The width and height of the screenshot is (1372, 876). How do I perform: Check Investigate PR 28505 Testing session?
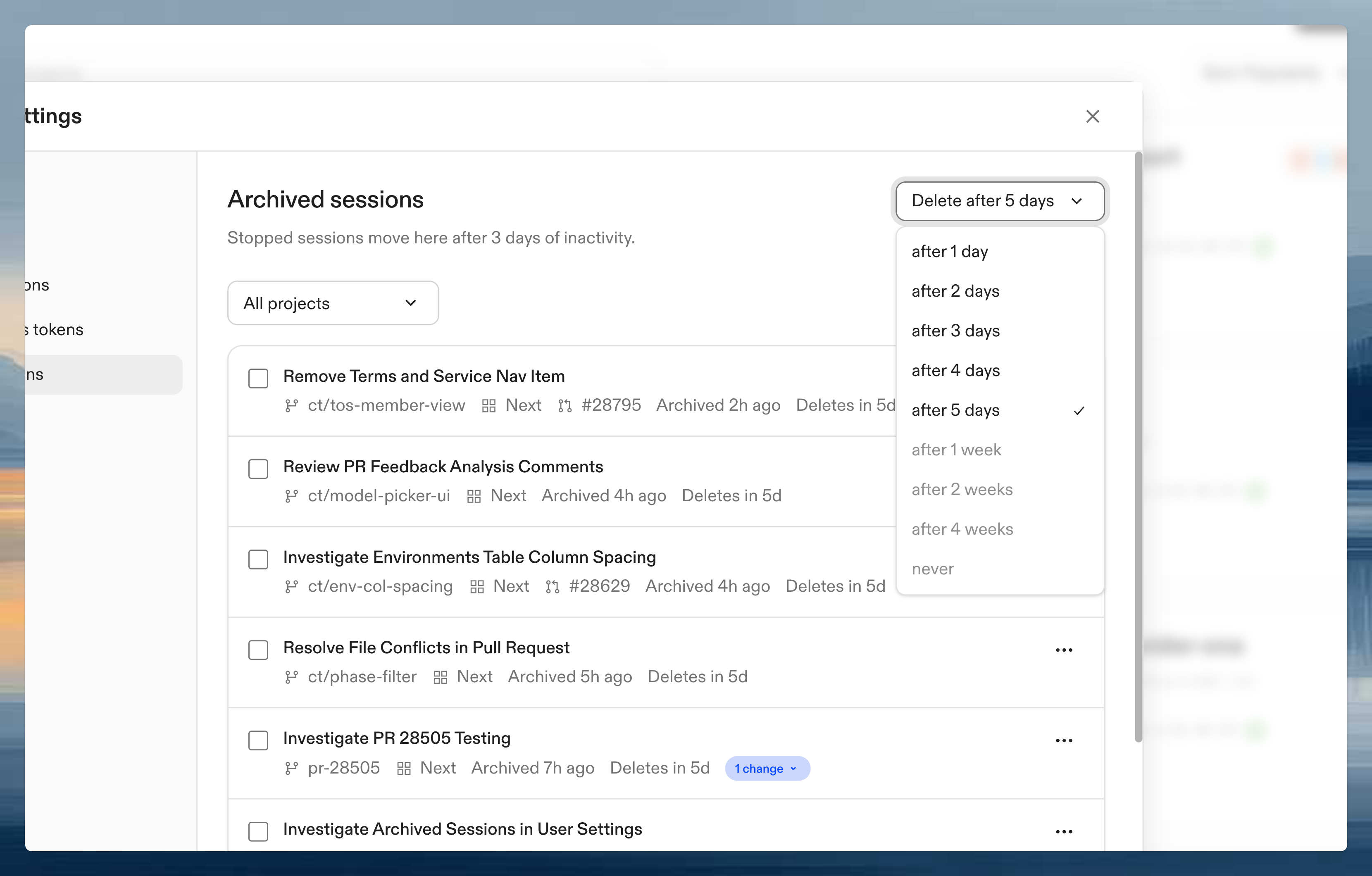(x=258, y=740)
